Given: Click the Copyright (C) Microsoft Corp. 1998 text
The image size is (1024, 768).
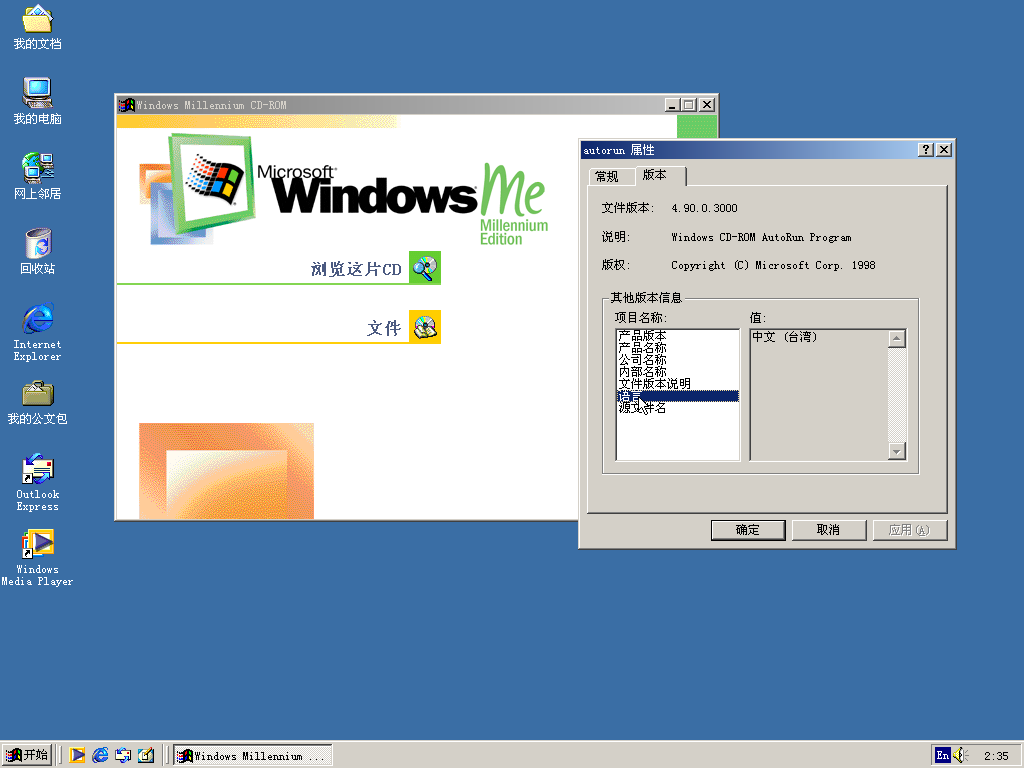Looking at the screenshot, I should pos(773,265).
